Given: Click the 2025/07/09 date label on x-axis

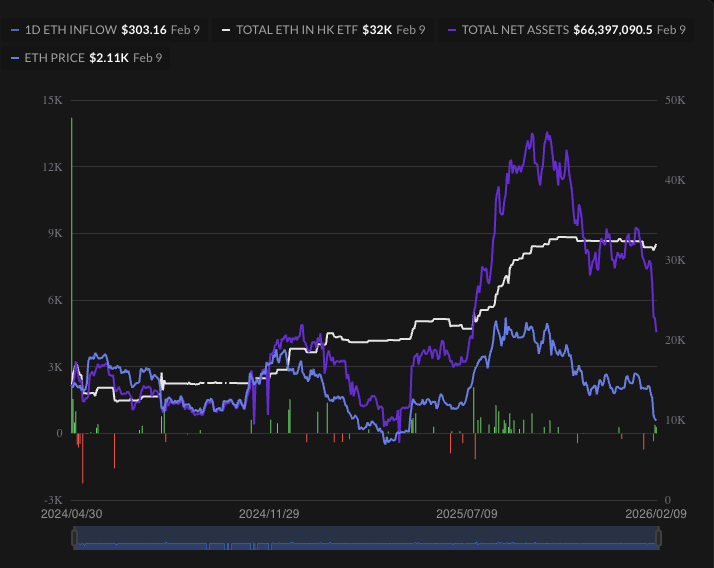Looking at the screenshot, I should [x=466, y=513].
